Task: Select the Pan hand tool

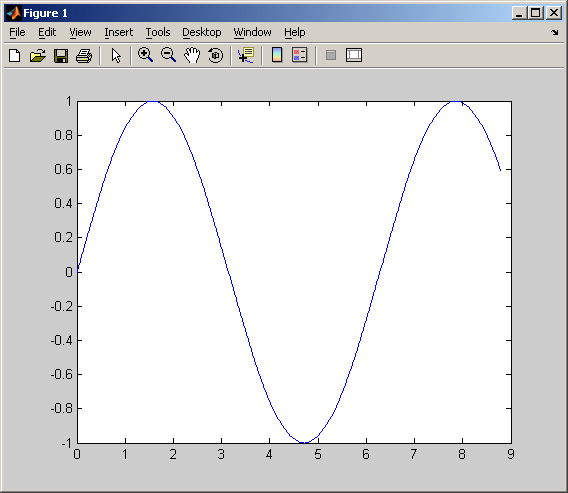Action: 192,55
